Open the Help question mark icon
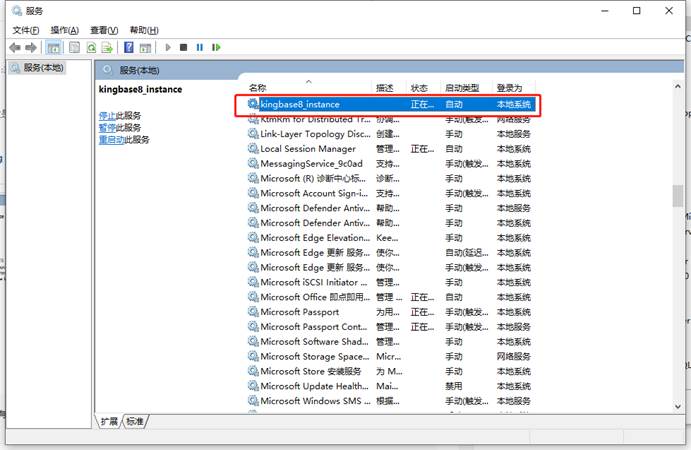Viewport: 691px width, 450px height. (x=129, y=47)
